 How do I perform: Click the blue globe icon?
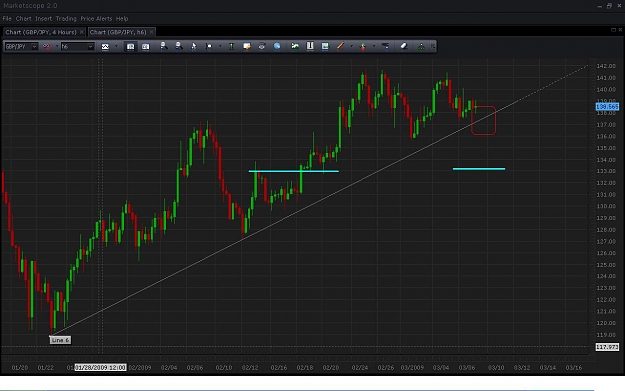tap(277, 46)
